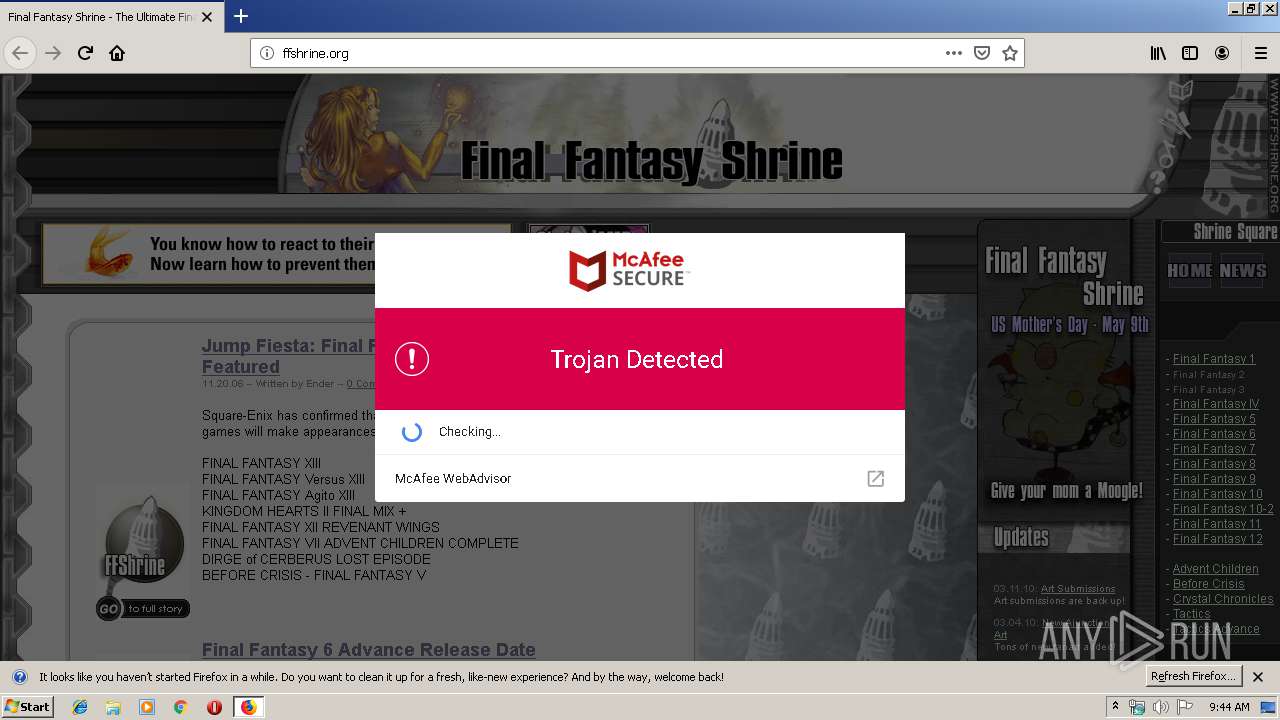Open the Art Submissions update link

(1078, 589)
